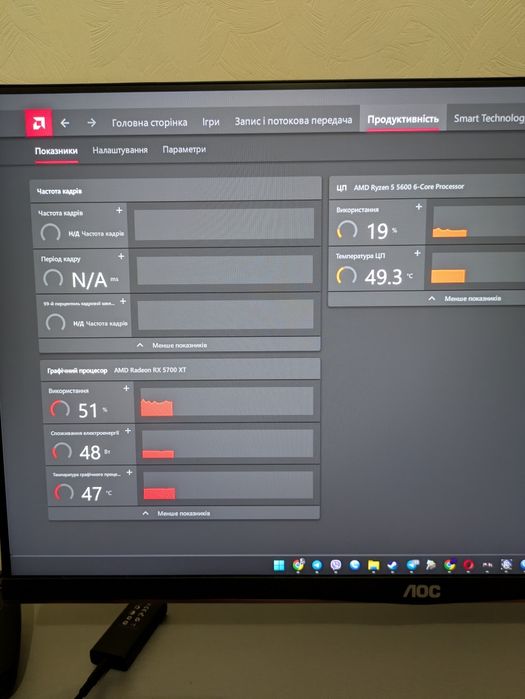Click the CPU temperature 49.3 gauge icon

(x=346, y=275)
